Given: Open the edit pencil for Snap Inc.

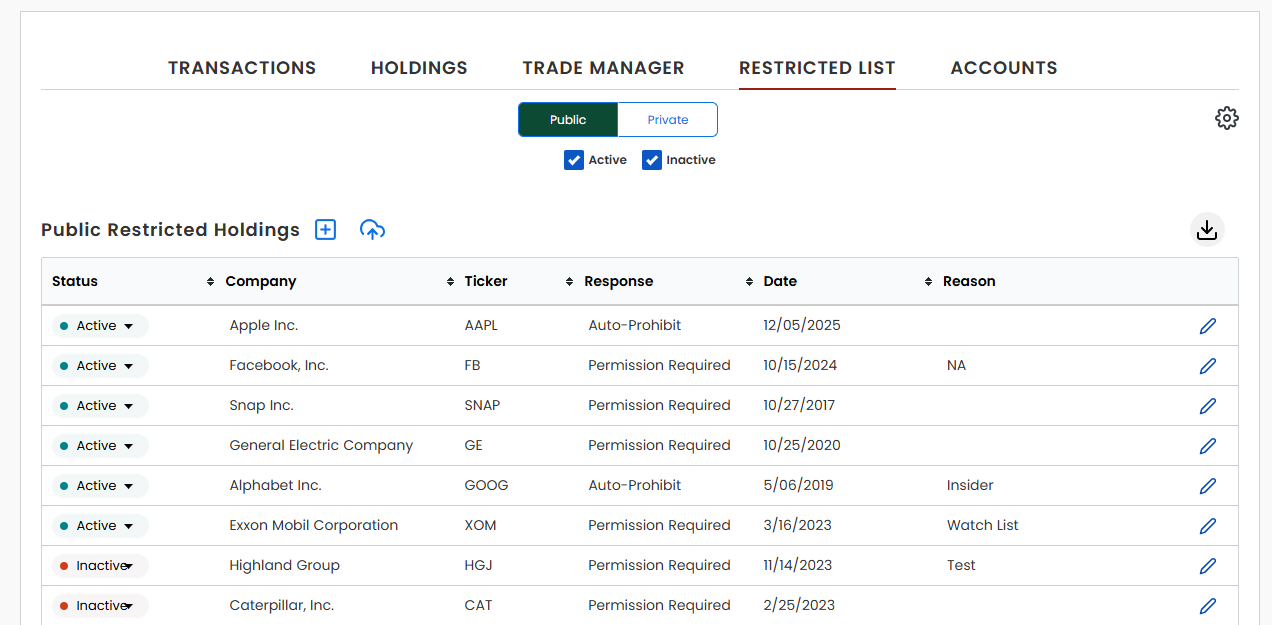Looking at the screenshot, I should click(1207, 405).
